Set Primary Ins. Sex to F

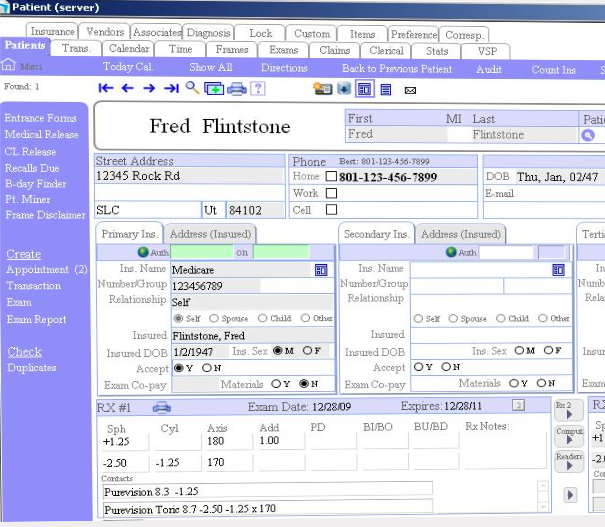[x=306, y=351]
